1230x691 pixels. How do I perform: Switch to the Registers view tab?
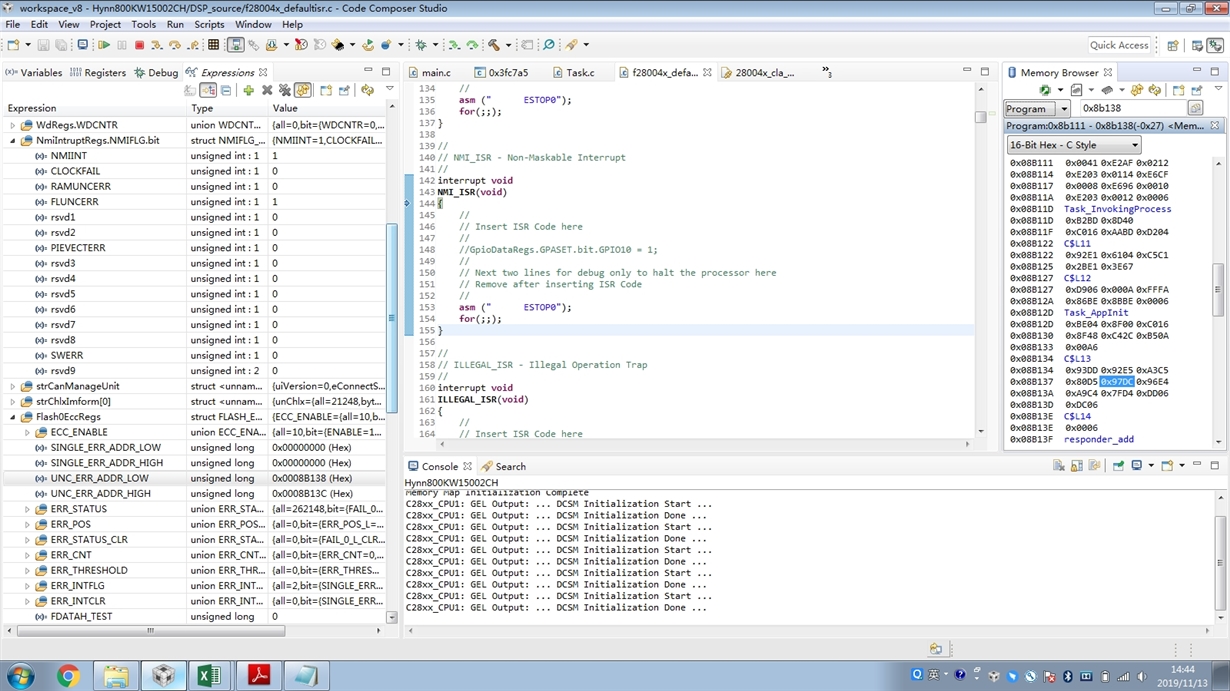click(104, 73)
